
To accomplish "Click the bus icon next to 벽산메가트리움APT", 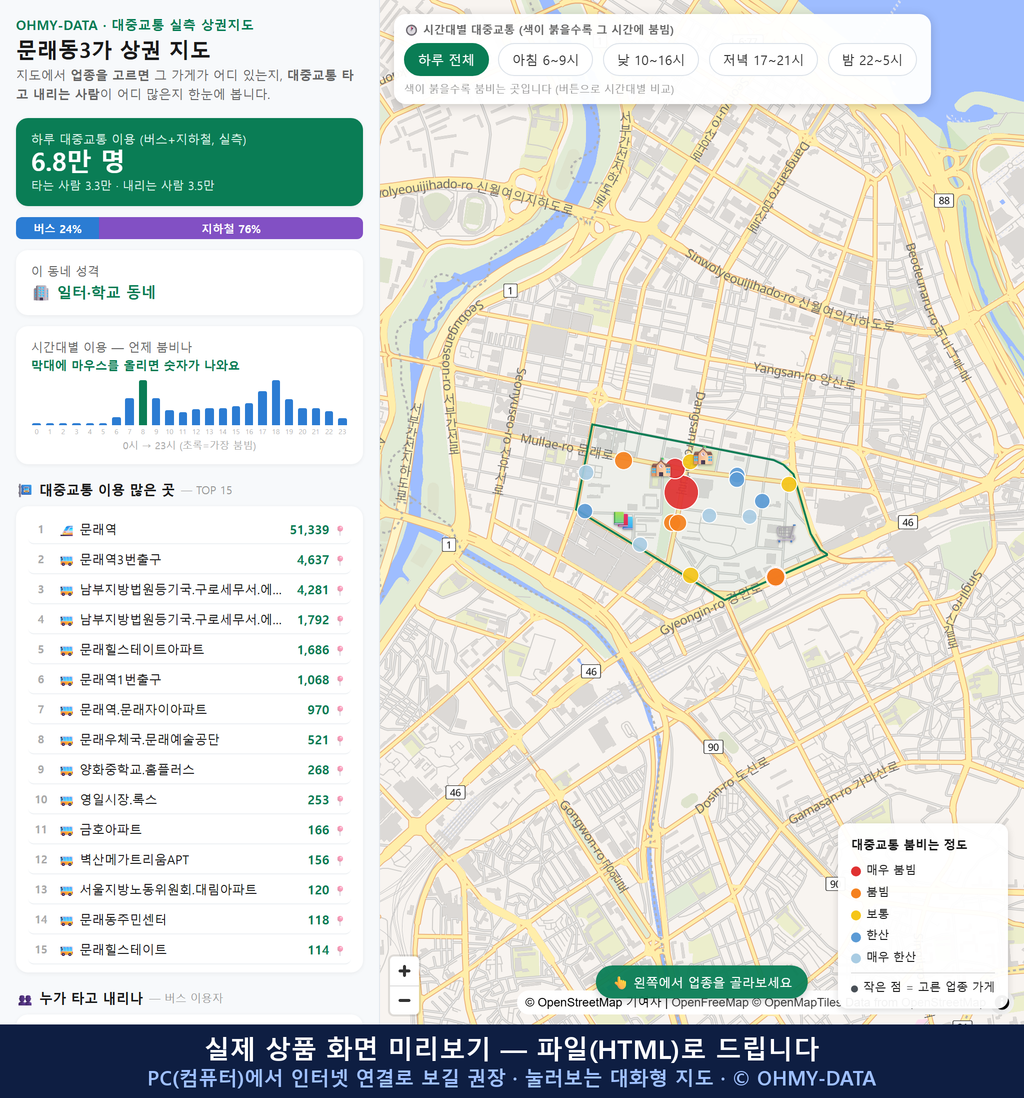I will [67, 860].
